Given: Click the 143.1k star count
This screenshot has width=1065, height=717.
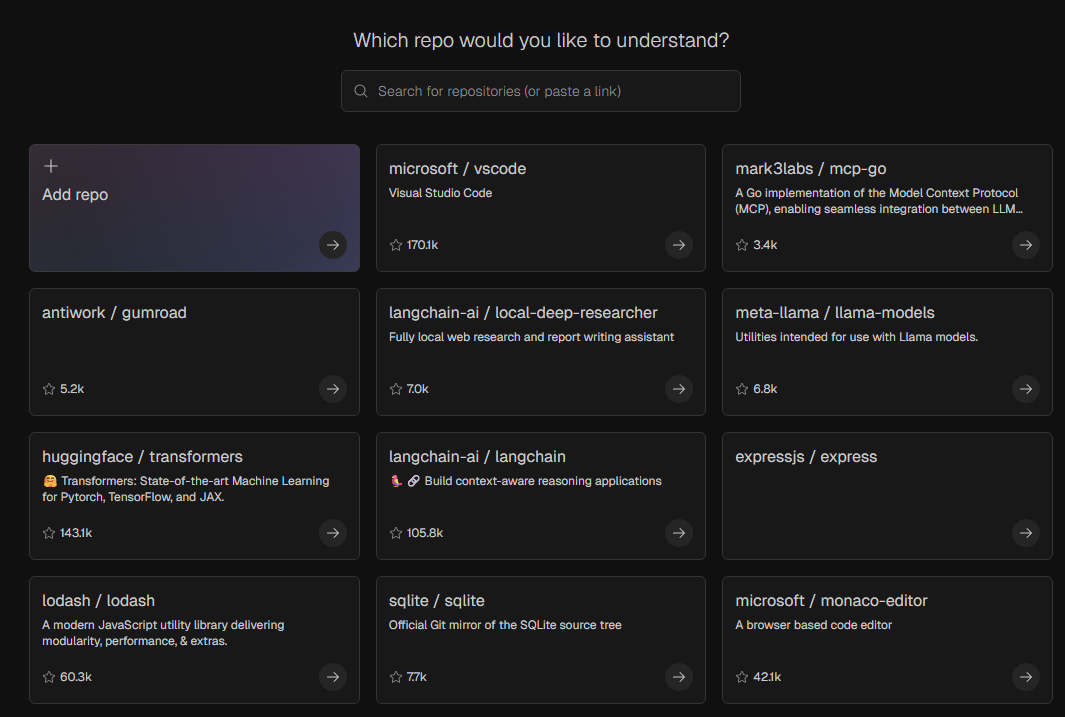Looking at the screenshot, I should click(x=75, y=533).
